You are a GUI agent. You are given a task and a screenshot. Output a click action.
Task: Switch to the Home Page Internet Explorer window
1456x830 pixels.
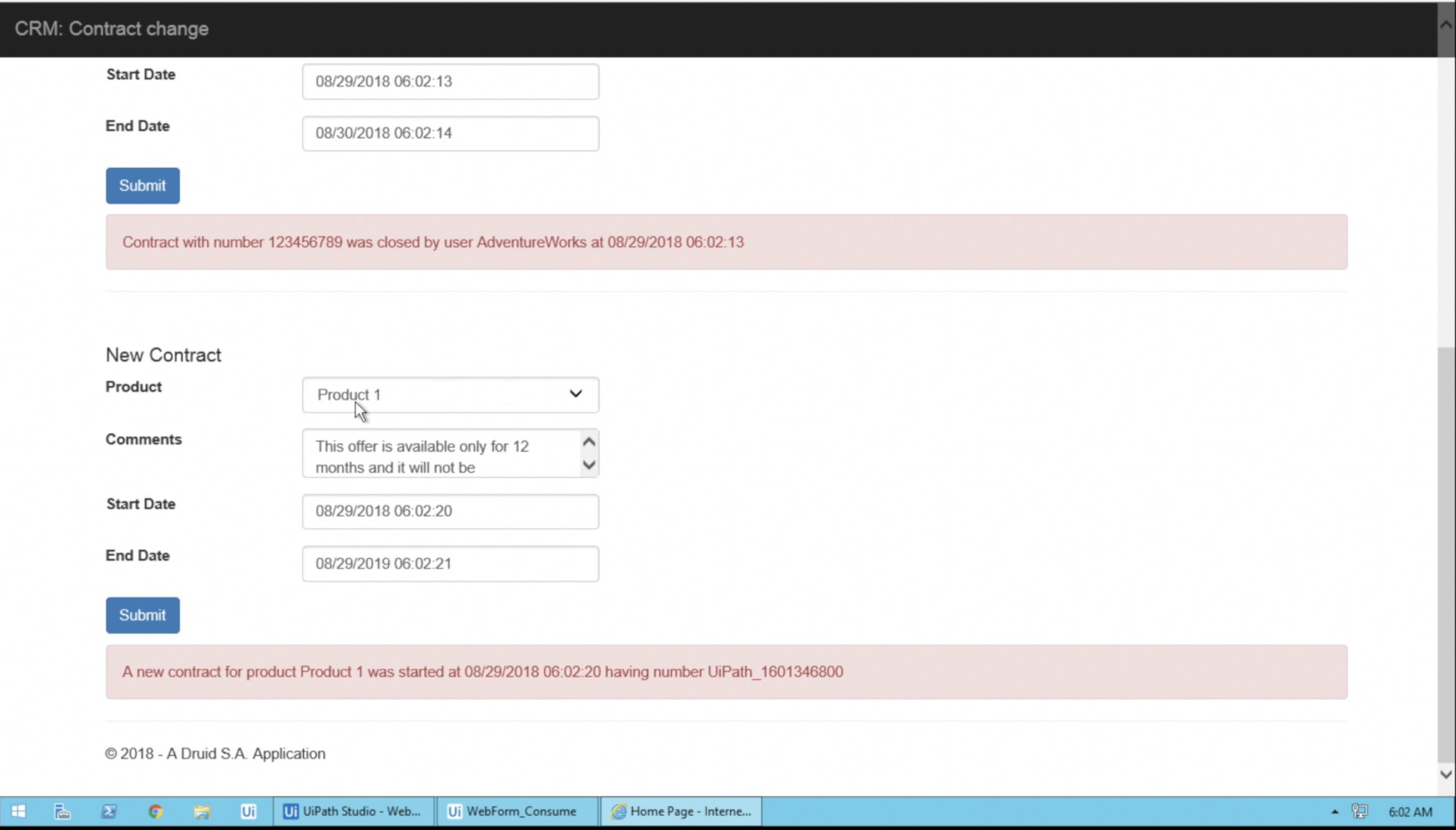point(681,810)
